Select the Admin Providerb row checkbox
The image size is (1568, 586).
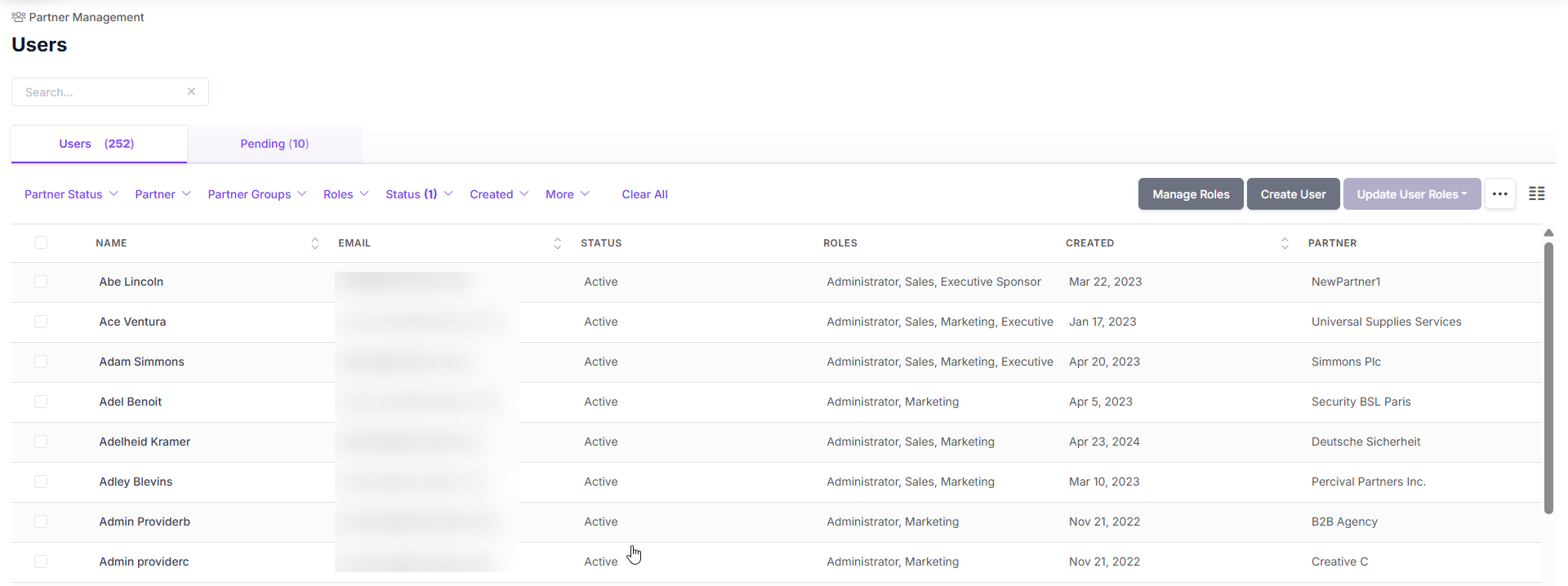(41, 522)
